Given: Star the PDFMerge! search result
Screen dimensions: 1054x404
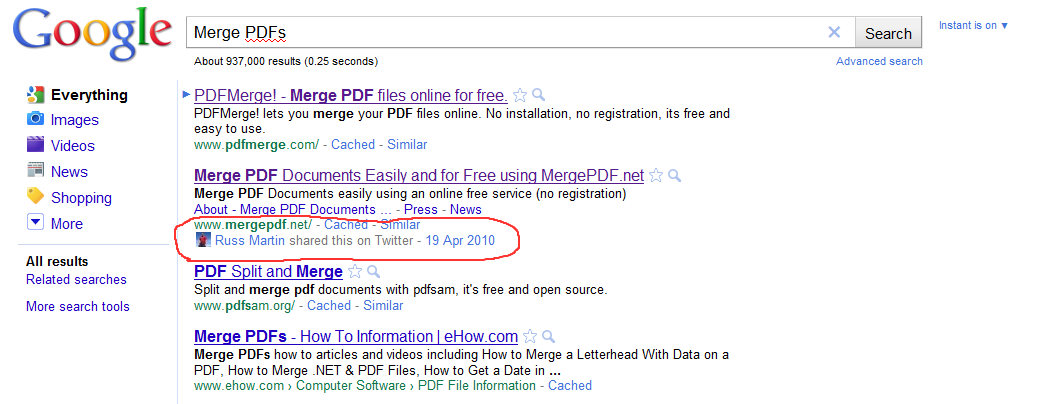Looking at the screenshot, I should pyautogui.click(x=520, y=96).
